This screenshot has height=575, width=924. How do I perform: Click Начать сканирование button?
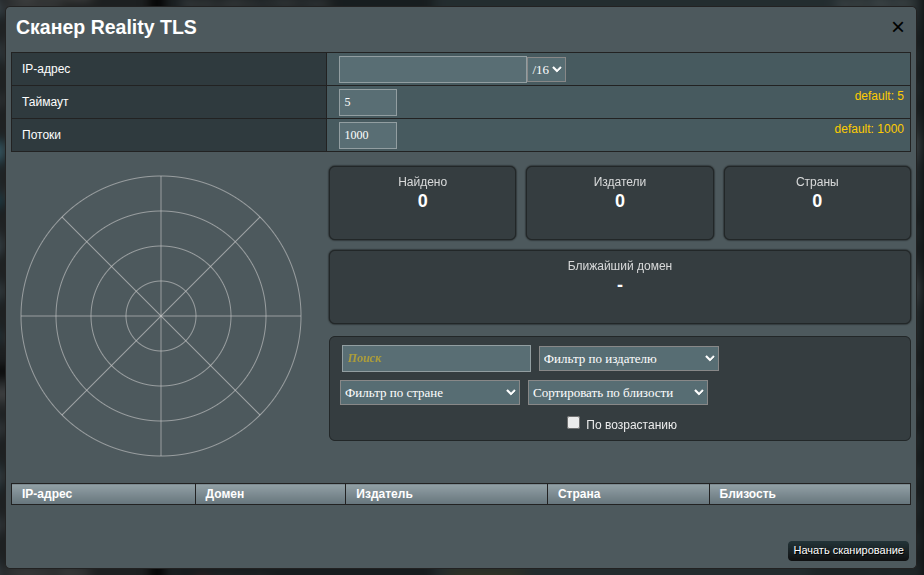pos(848,550)
